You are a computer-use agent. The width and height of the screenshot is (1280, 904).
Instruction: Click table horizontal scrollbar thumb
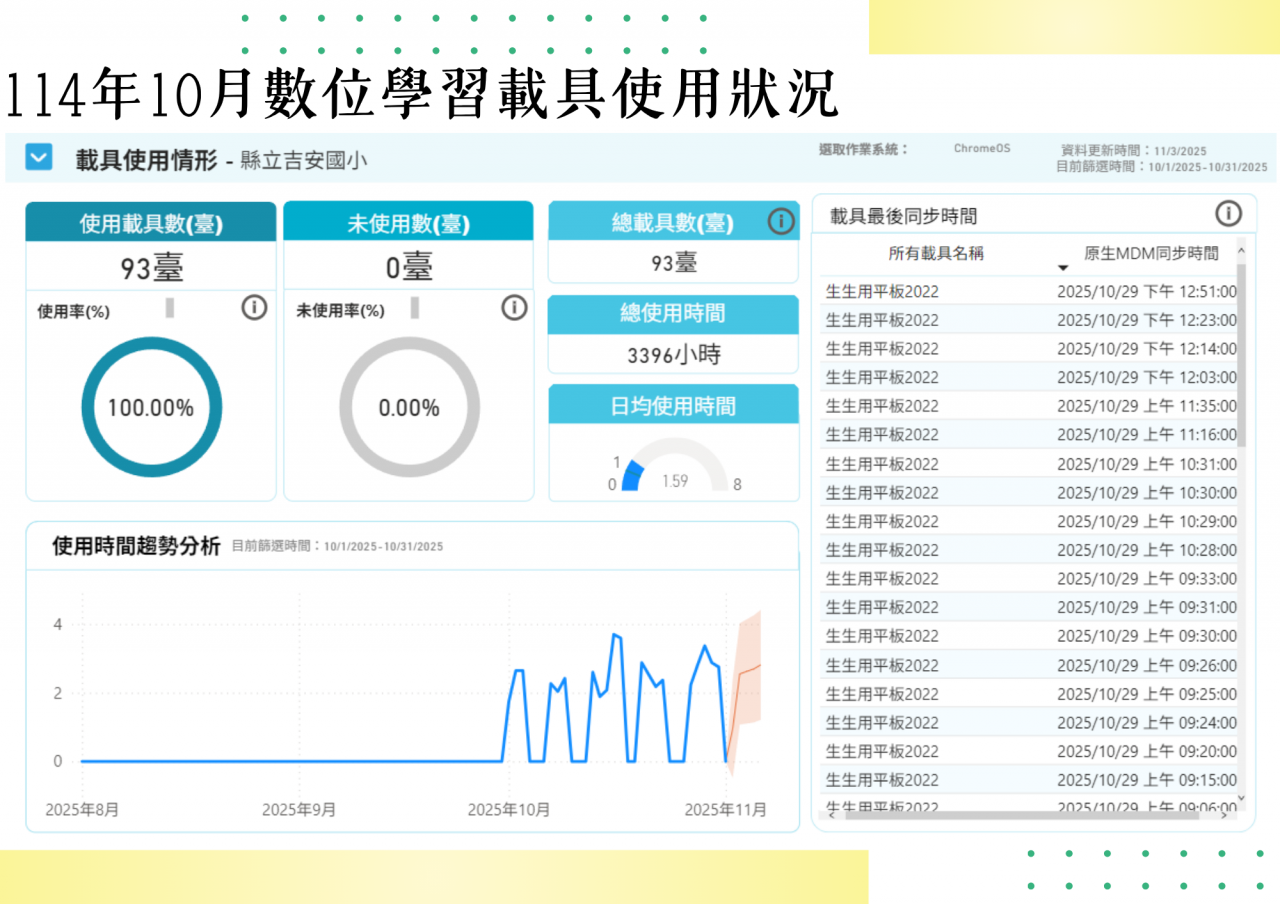tap(1021, 815)
